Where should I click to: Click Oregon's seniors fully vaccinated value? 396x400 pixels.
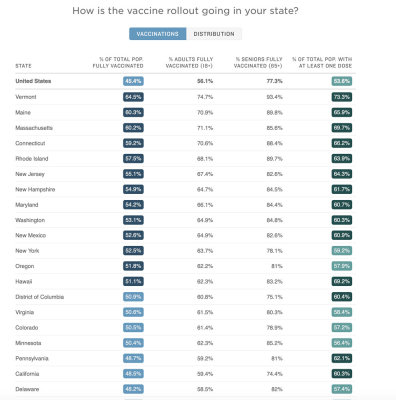click(277, 266)
